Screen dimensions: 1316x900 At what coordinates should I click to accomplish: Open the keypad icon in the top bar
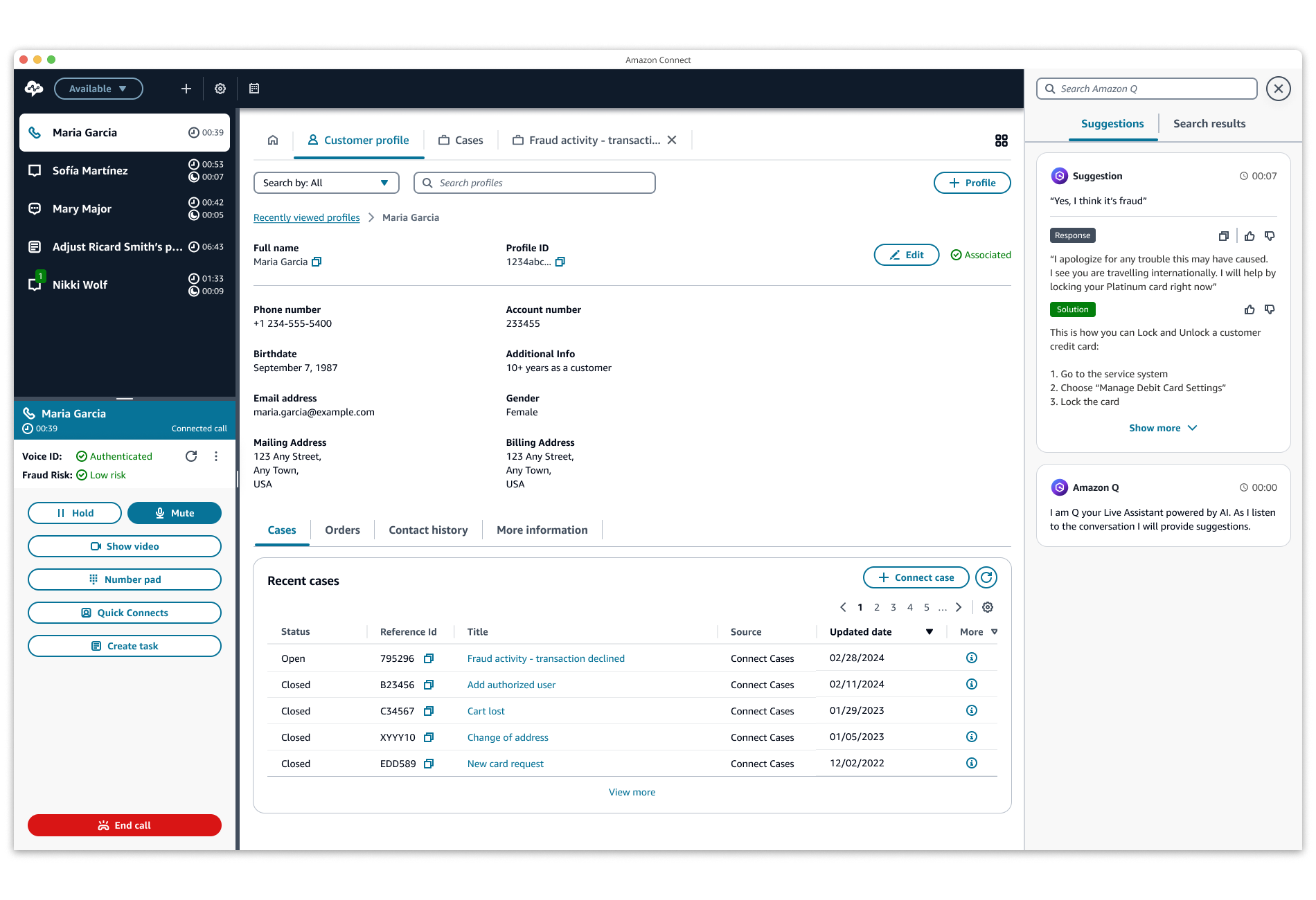[x=254, y=89]
